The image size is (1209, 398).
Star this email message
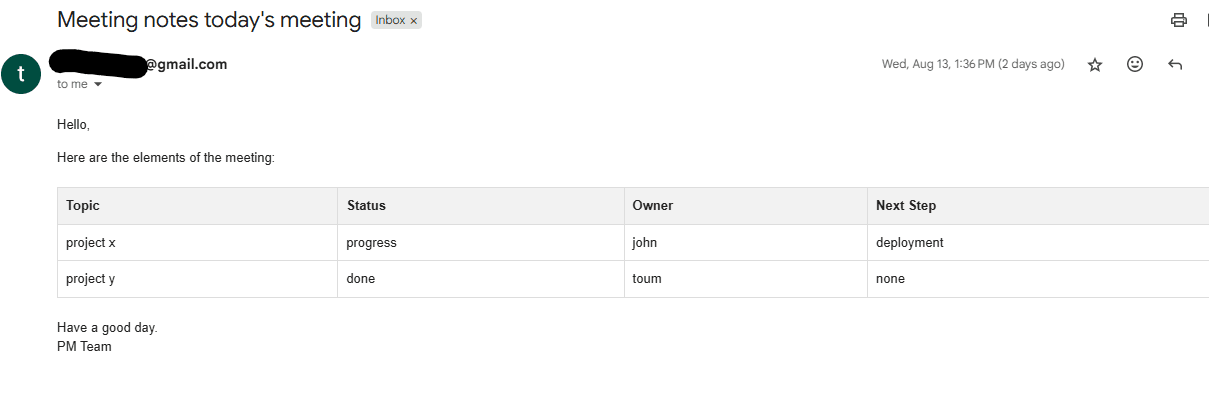[x=1095, y=64]
